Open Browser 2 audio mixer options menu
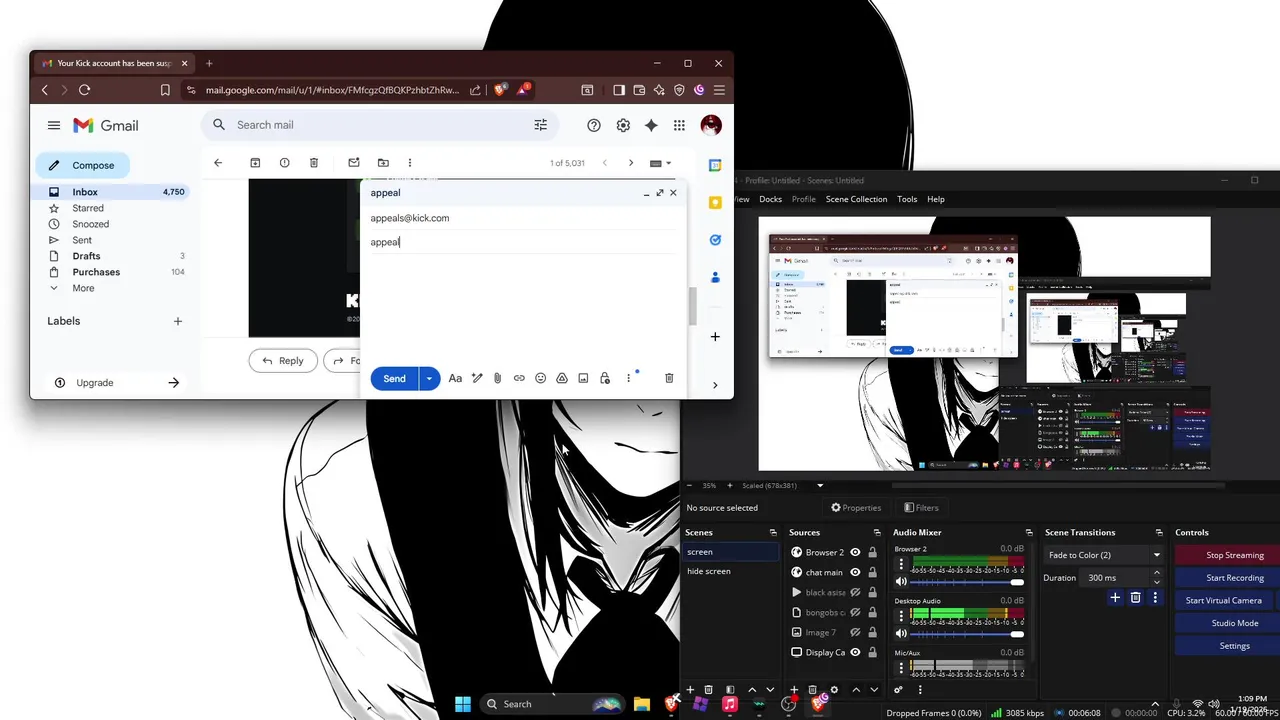 pos(901,564)
